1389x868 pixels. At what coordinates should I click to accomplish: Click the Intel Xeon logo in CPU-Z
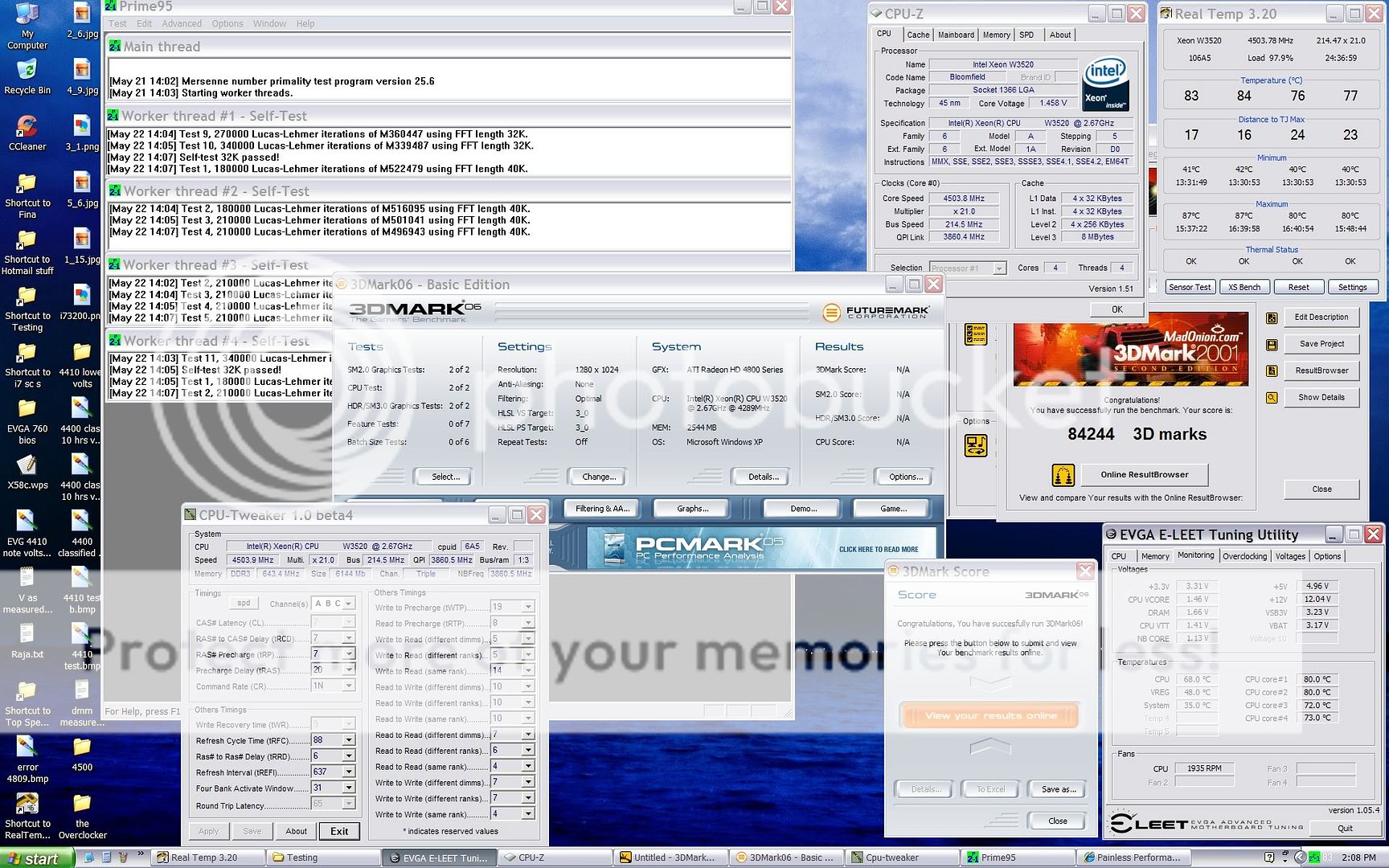(x=1106, y=83)
